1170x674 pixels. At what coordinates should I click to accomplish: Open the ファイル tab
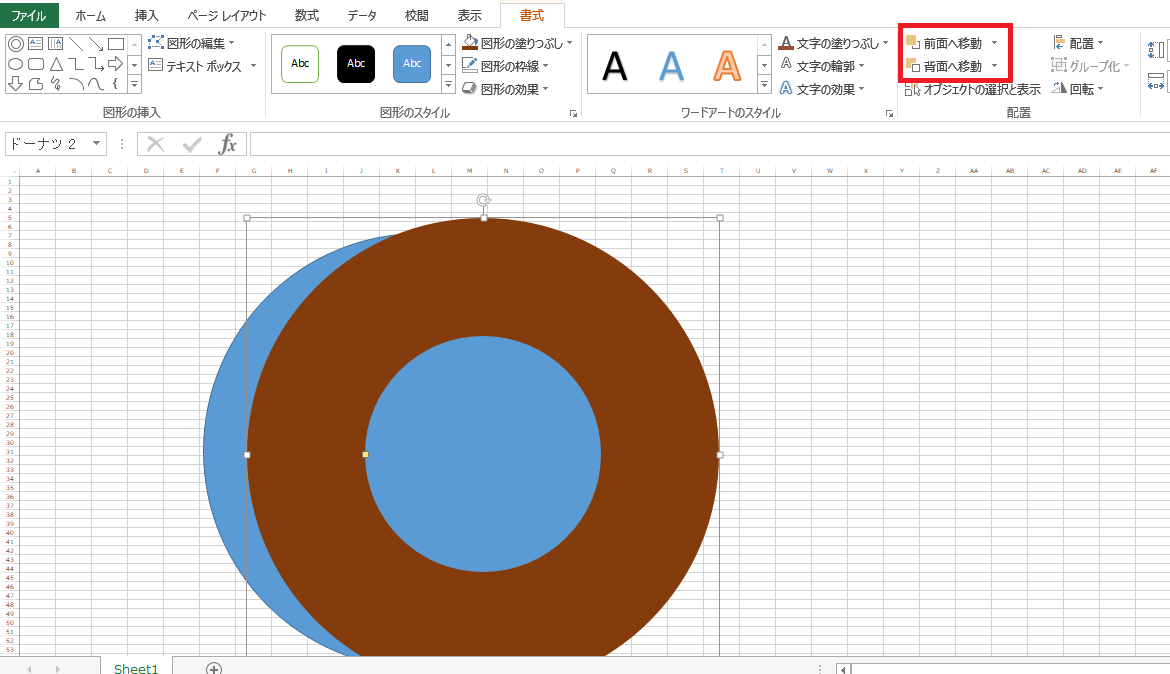pos(29,16)
